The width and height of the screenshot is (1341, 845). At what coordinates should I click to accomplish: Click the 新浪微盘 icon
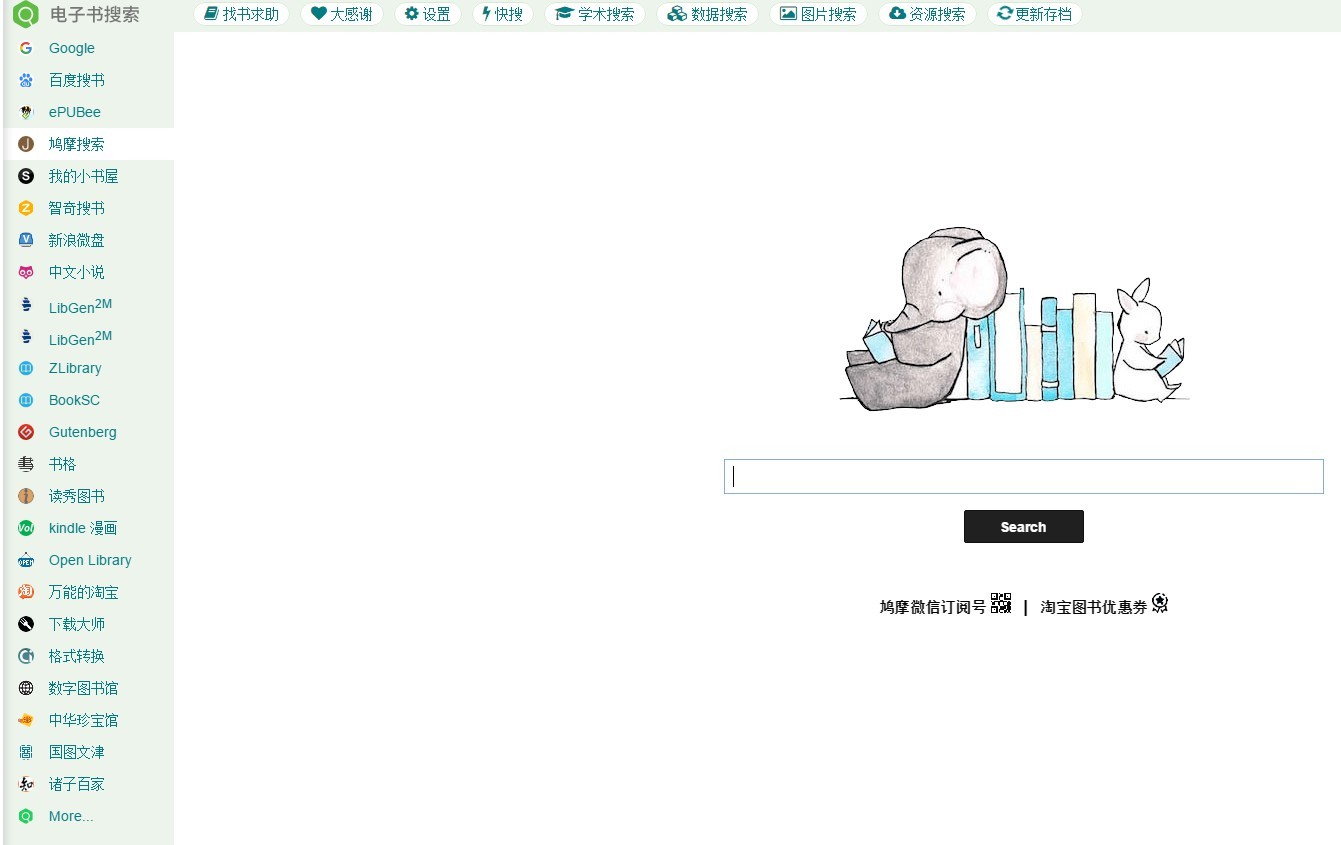click(x=26, y=240)
